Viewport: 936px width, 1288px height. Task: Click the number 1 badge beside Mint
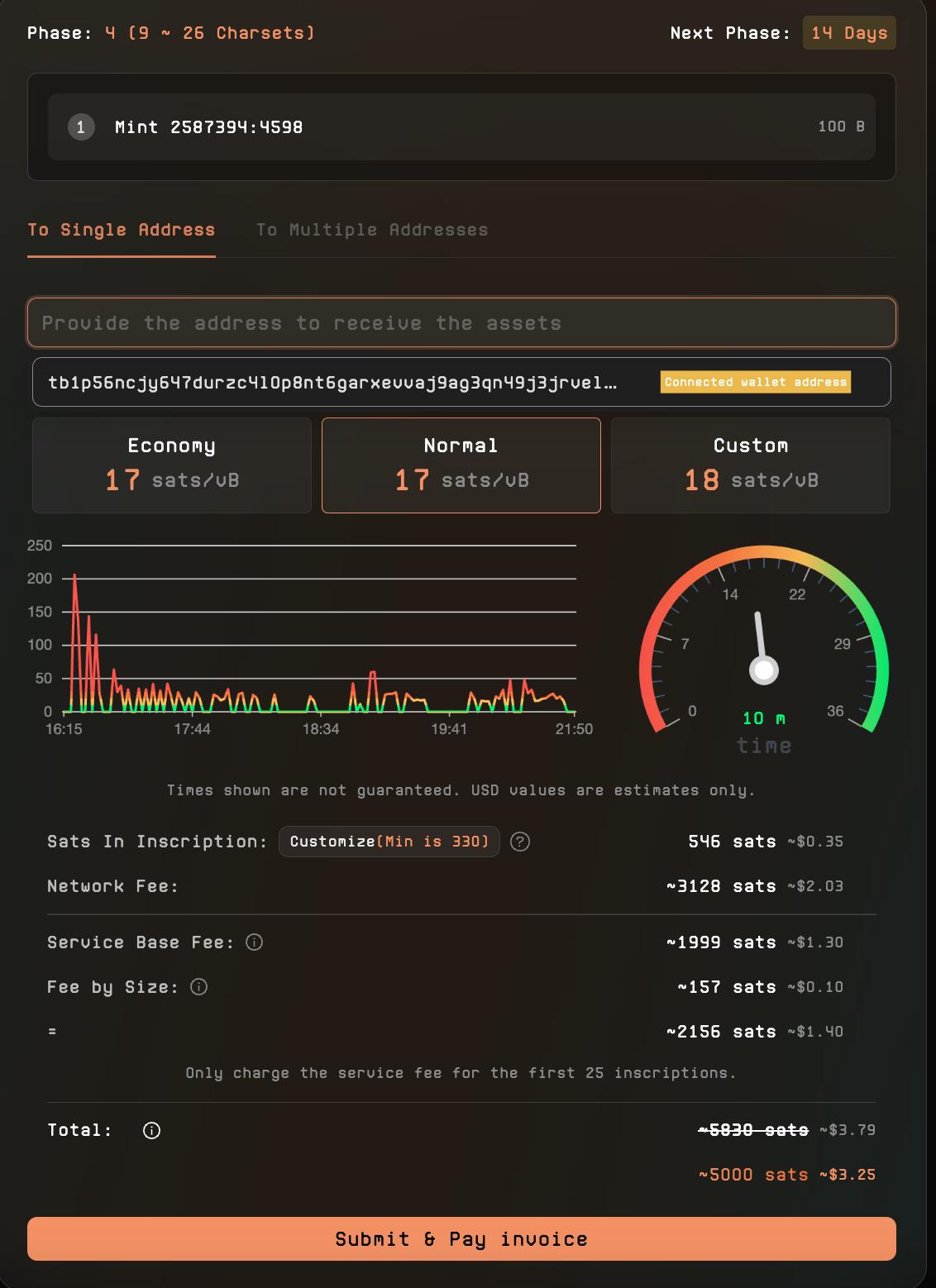coord(81,126)
